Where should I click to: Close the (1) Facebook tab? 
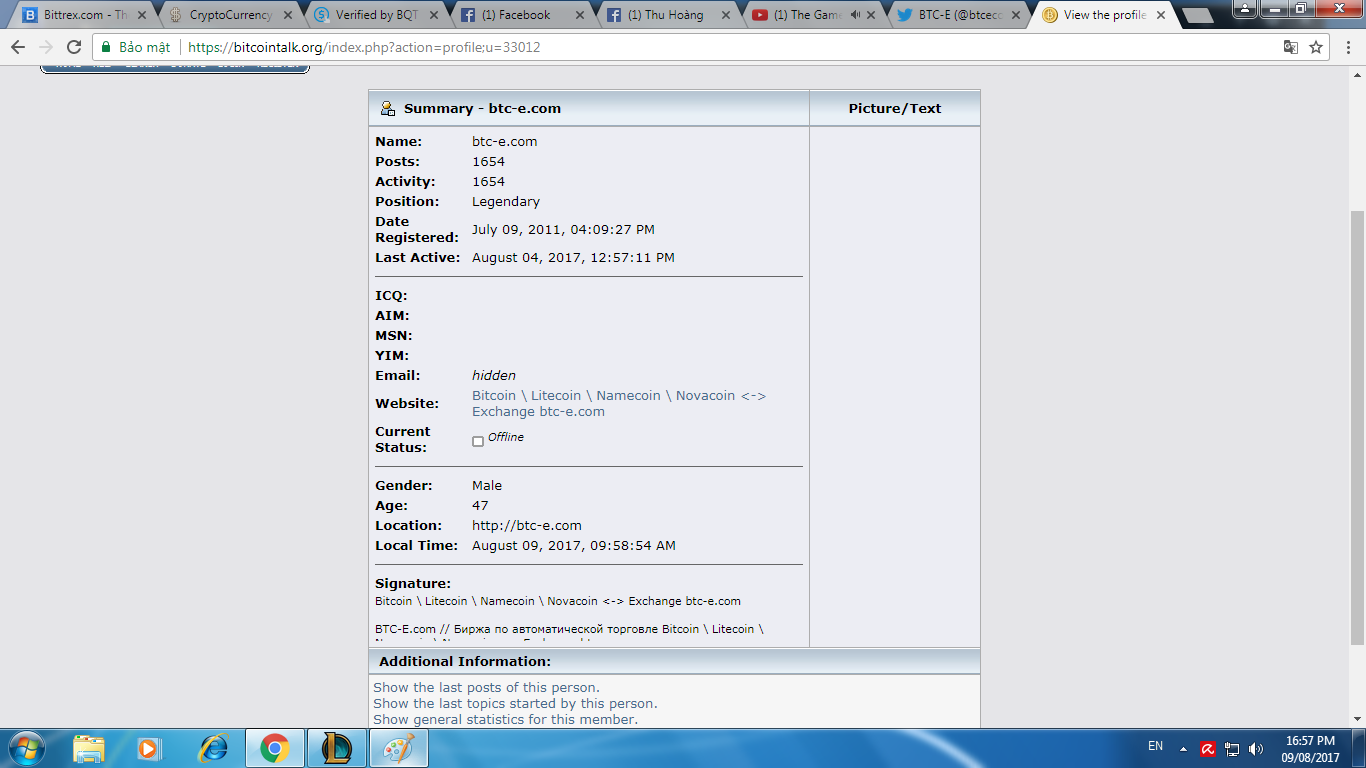[x=580, y=15]
